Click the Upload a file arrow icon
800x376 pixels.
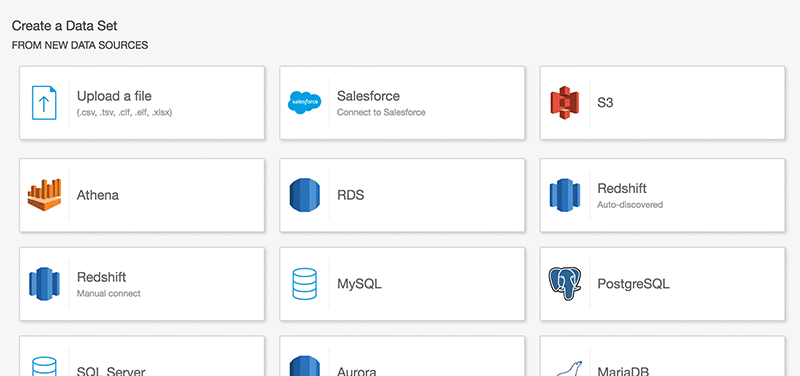click(x=44, y=103)
